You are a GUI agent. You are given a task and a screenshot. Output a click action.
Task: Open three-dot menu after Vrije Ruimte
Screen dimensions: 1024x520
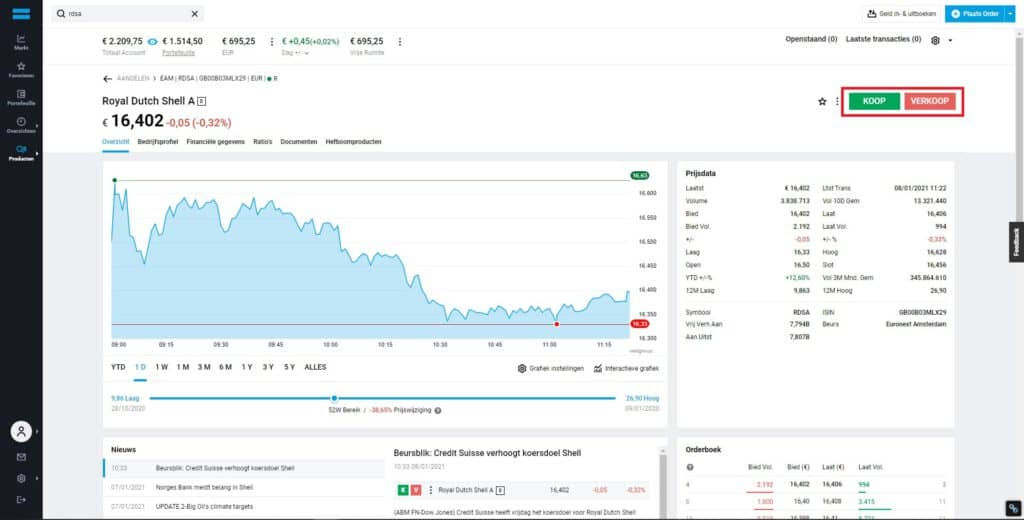coord(400,42)
